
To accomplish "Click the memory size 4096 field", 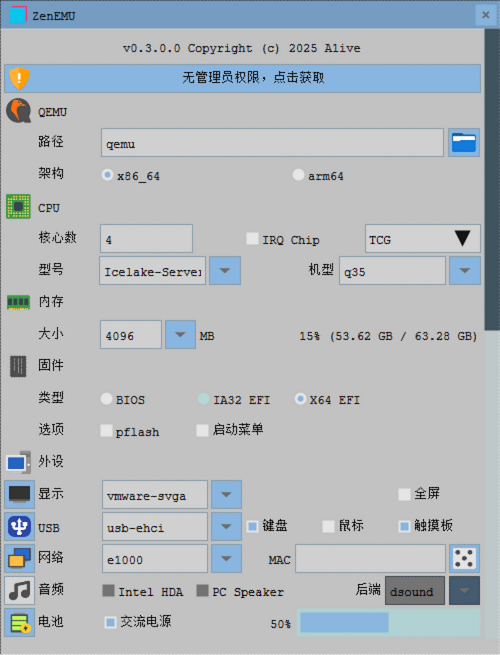I will tap(131, 335).
